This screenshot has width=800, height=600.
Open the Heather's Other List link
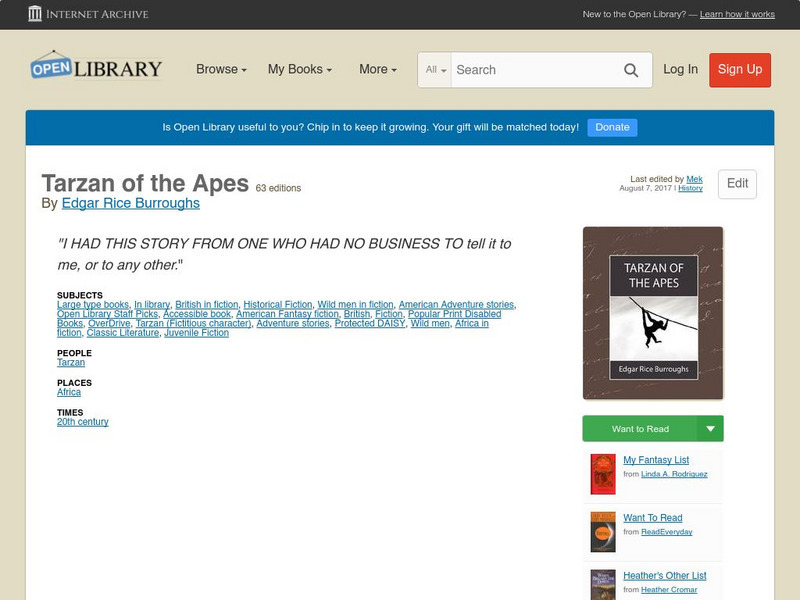pyautogui.click(x=665, y=576)
